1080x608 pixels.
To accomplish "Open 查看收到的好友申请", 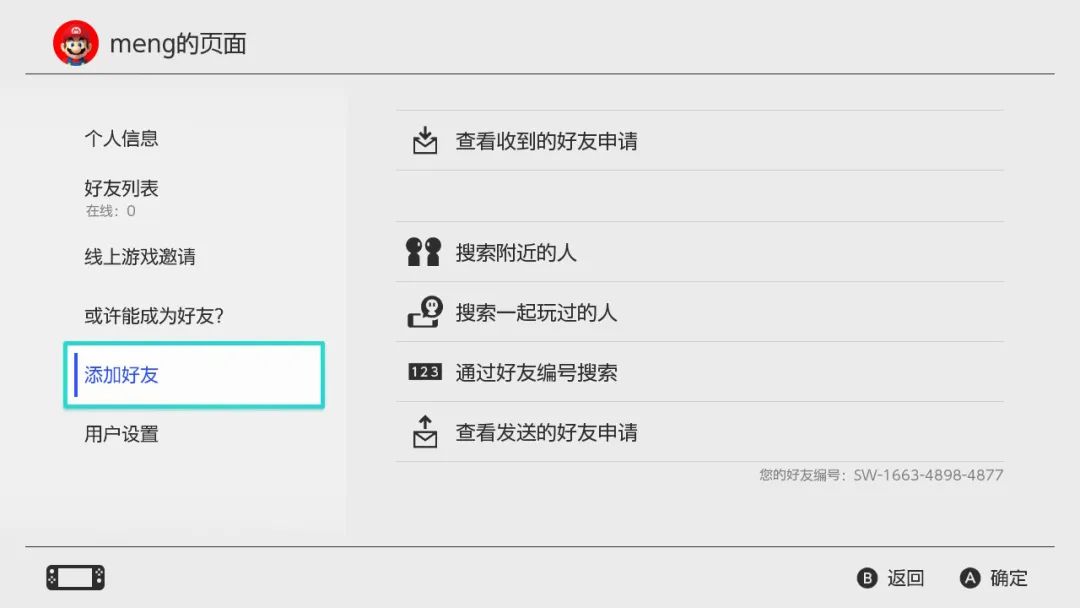I will [x=546, y=141].
